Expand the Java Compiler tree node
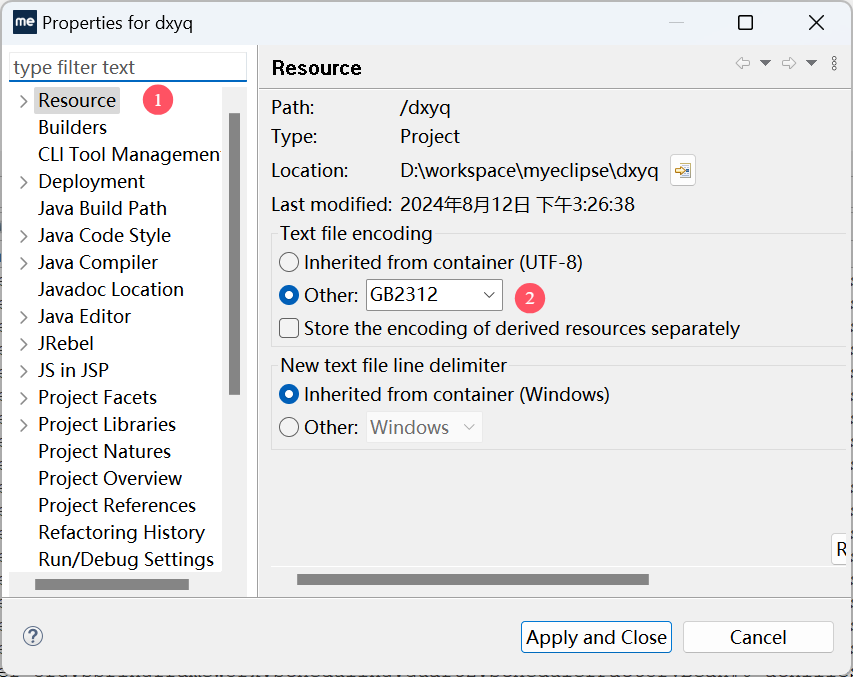Screen dimensions: 853x677 click(24, 263)
